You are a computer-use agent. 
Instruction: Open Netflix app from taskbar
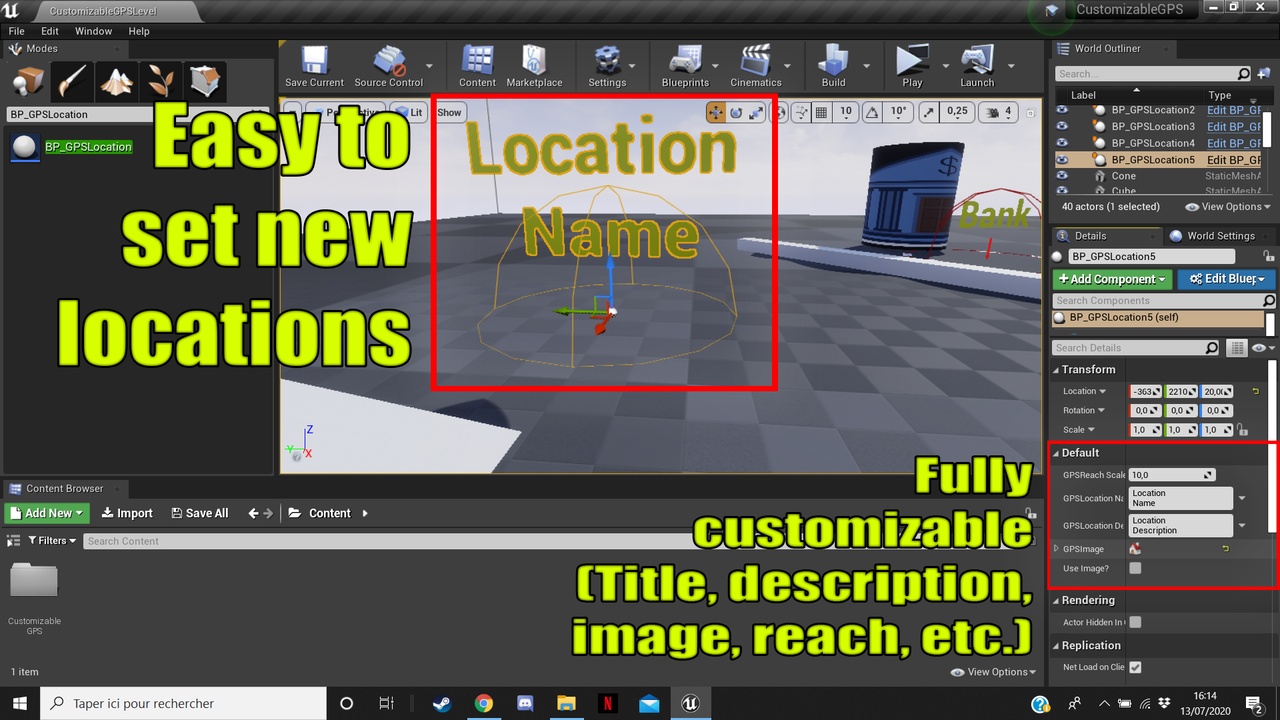click(607, 703)
